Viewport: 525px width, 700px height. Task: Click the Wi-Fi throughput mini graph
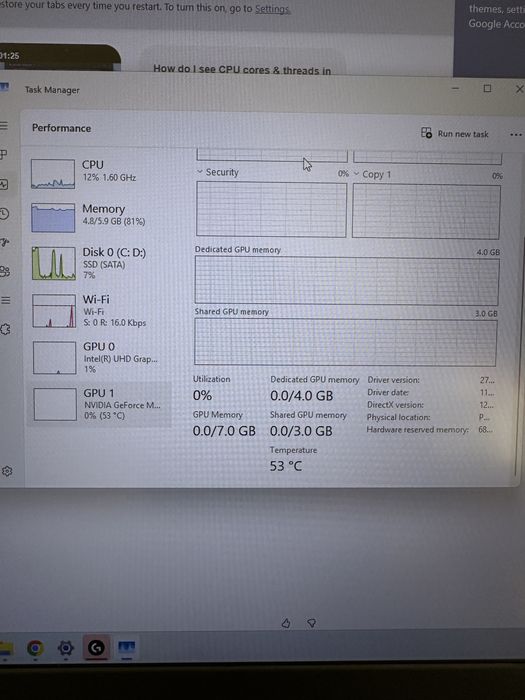54,311
